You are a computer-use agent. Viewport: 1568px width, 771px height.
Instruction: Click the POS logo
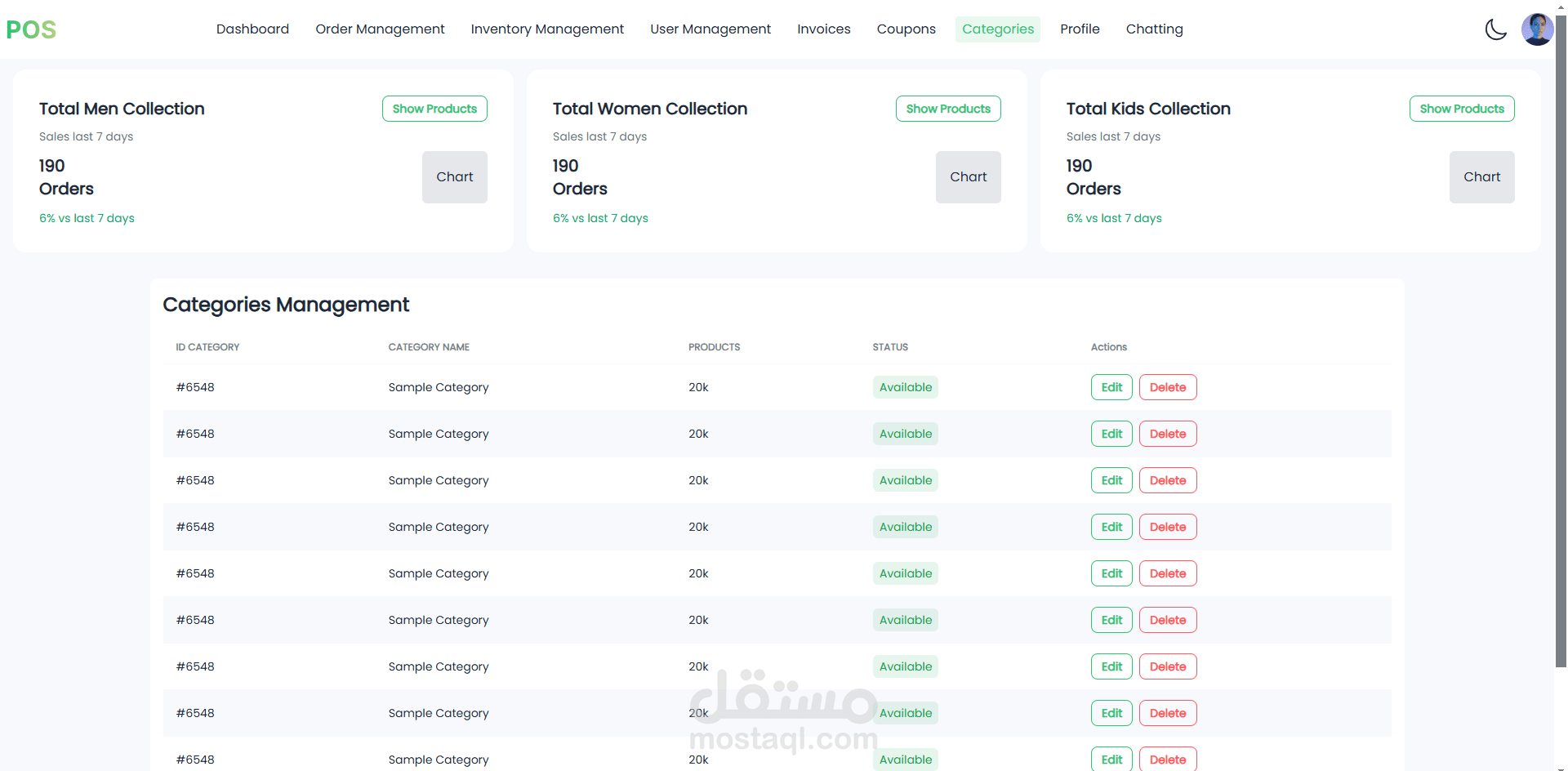31,30
